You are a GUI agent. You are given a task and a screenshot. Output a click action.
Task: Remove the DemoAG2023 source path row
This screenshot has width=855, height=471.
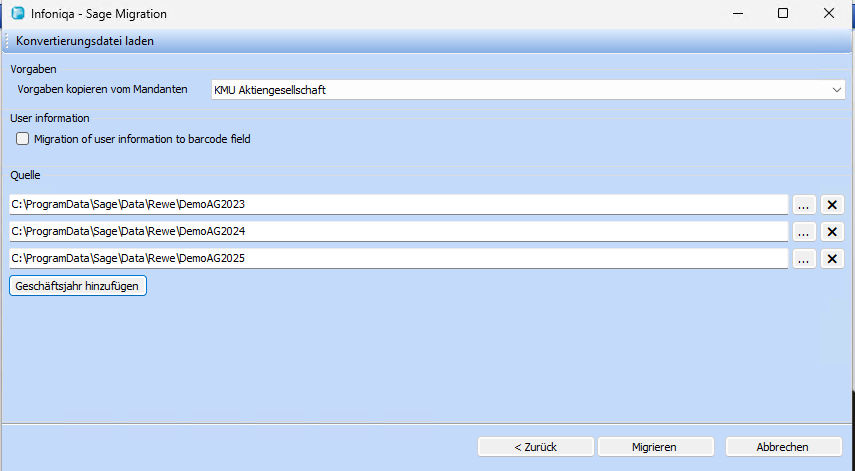tap(832, 204)
